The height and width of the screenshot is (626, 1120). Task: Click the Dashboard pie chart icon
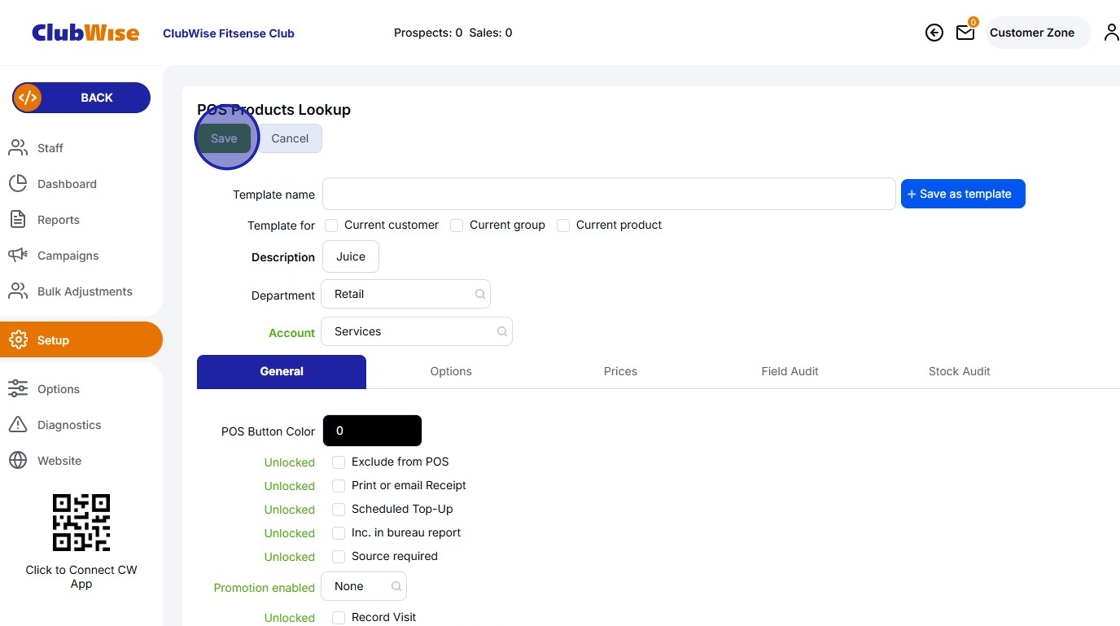coord(18,184)
